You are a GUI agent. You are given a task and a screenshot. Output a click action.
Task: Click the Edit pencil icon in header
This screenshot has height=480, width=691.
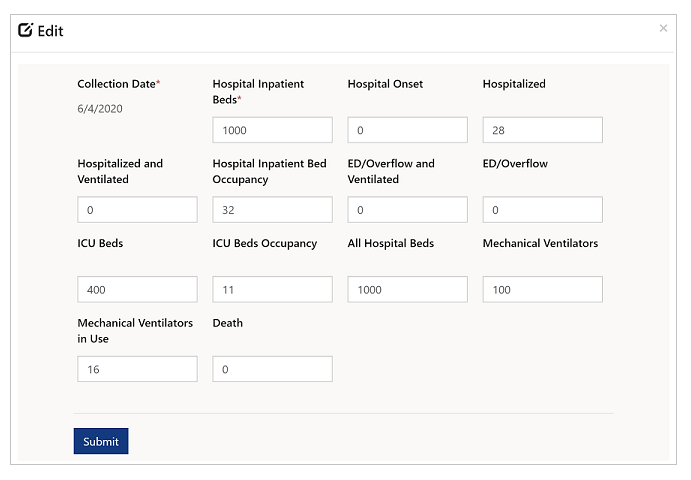(x=26, y=31)
